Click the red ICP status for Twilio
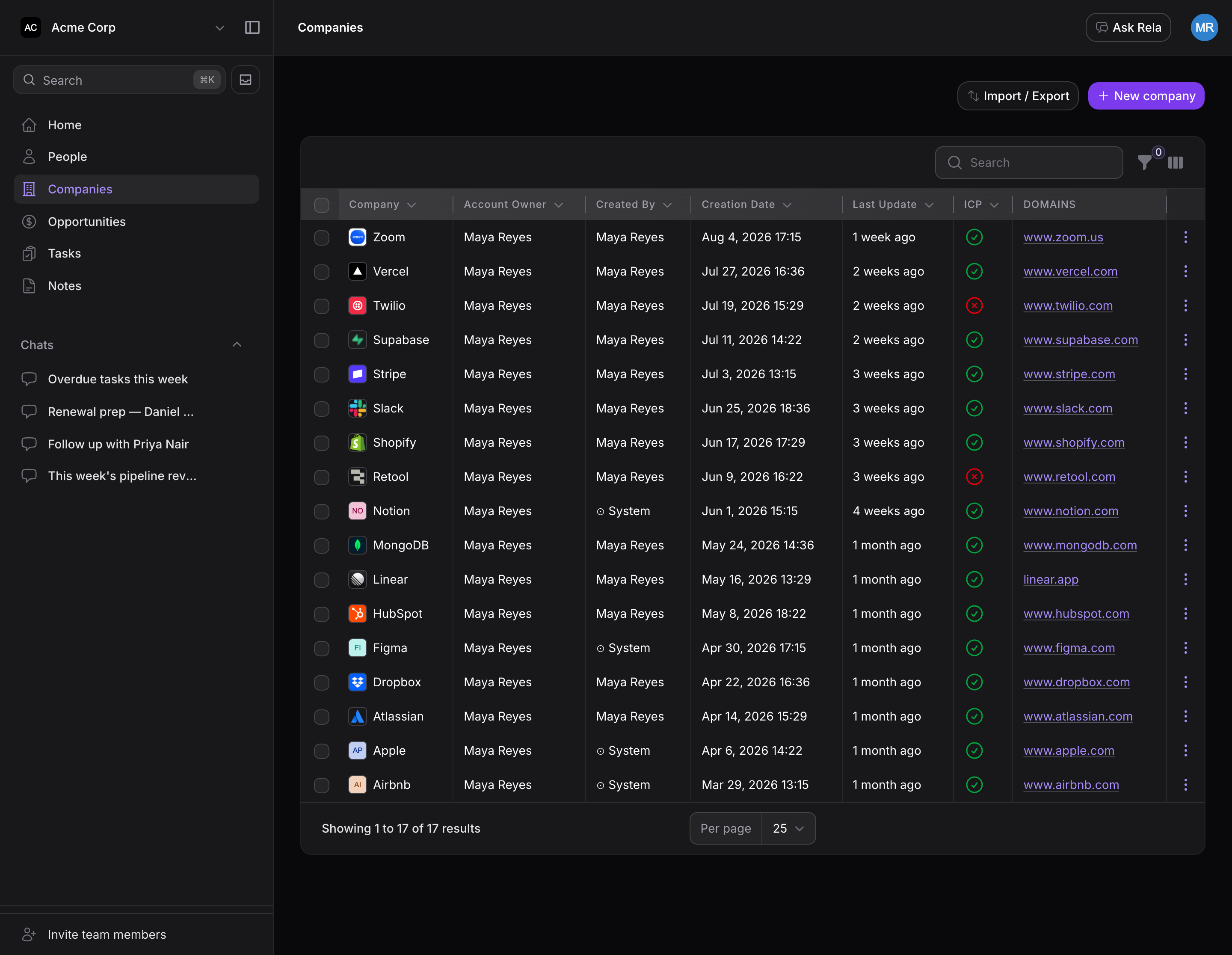1232x955 pixels. [x=974, y=306]
